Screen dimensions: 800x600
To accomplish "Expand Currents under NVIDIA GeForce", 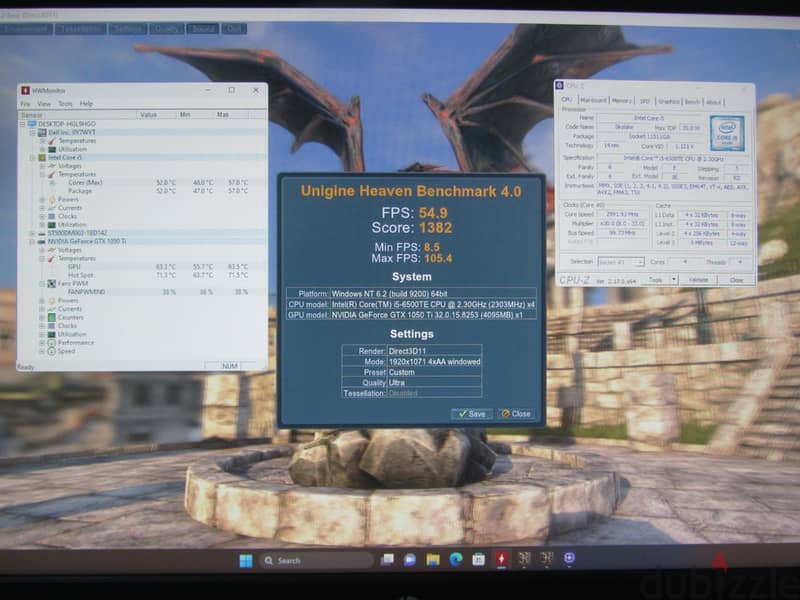I will [x=42, y=309].
